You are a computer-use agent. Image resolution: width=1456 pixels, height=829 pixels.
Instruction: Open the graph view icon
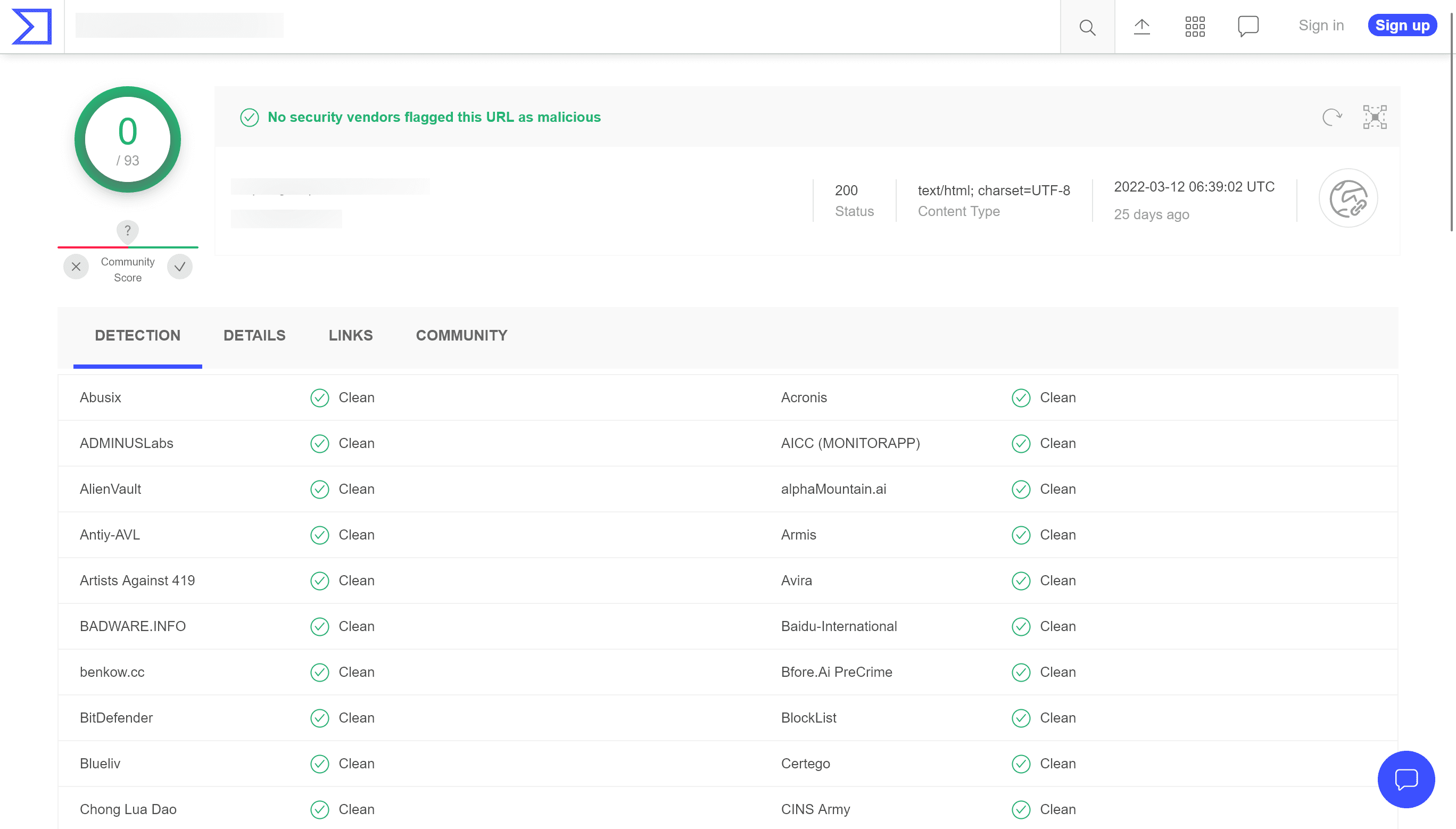pyautogui.click(x=1374, y=117)
